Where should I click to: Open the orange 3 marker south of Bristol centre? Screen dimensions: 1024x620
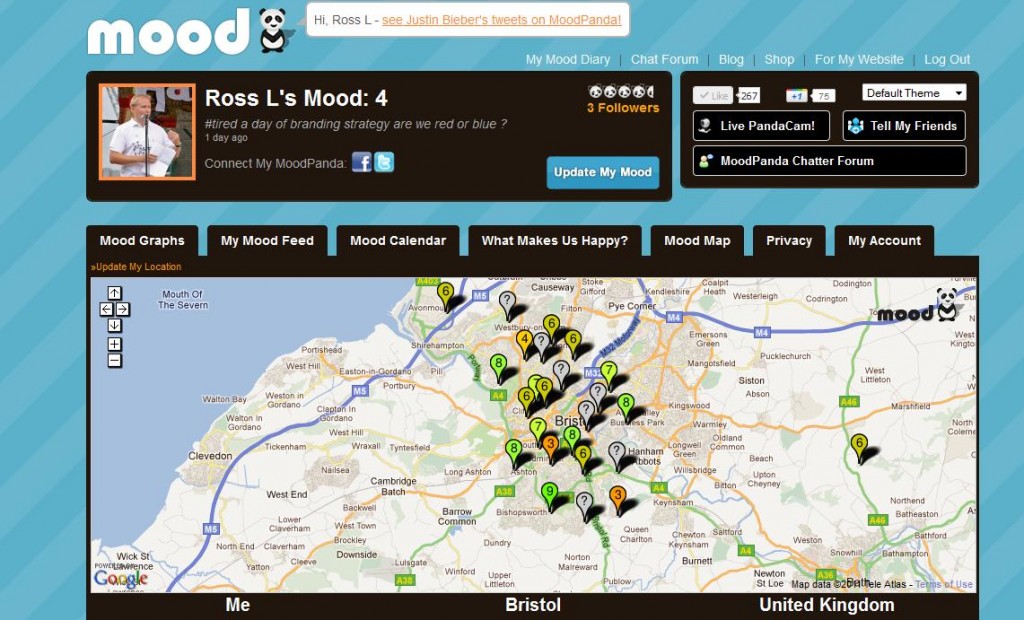tap(551, 448)
